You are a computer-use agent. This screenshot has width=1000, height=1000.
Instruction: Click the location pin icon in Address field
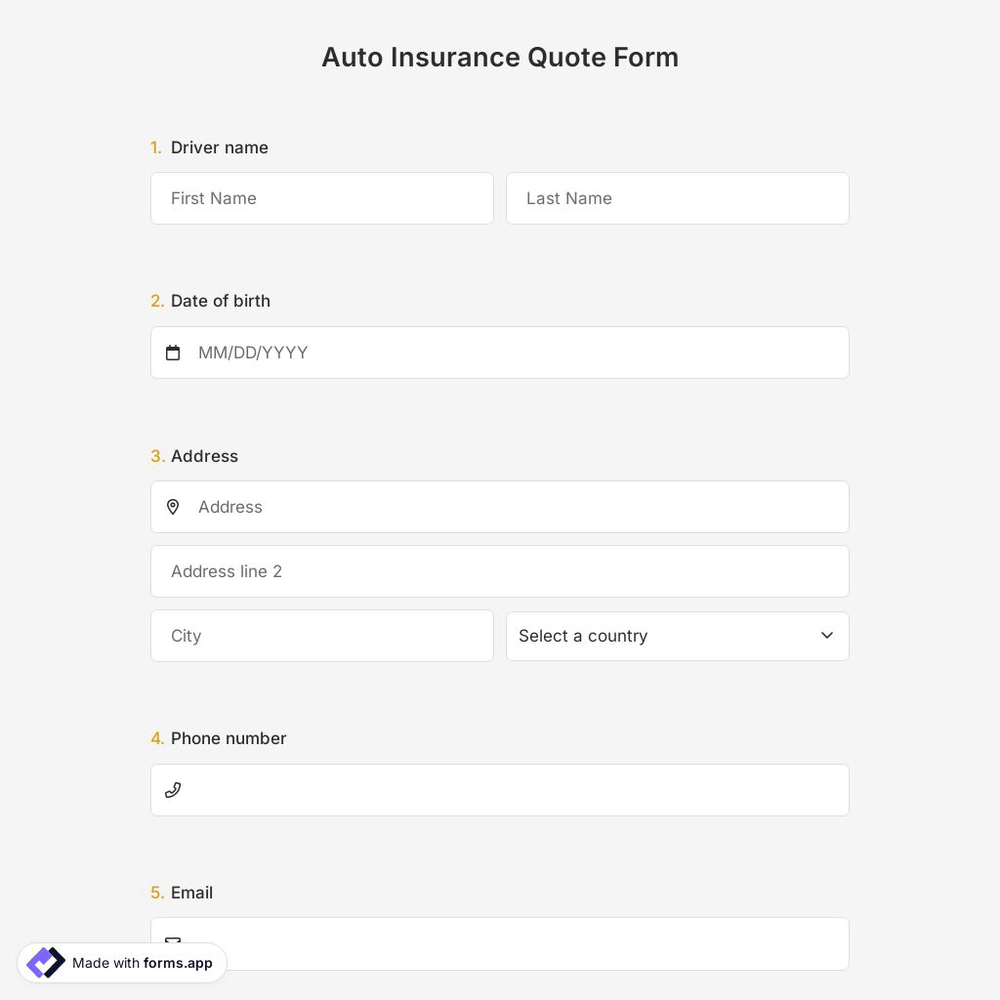(173, 507)
